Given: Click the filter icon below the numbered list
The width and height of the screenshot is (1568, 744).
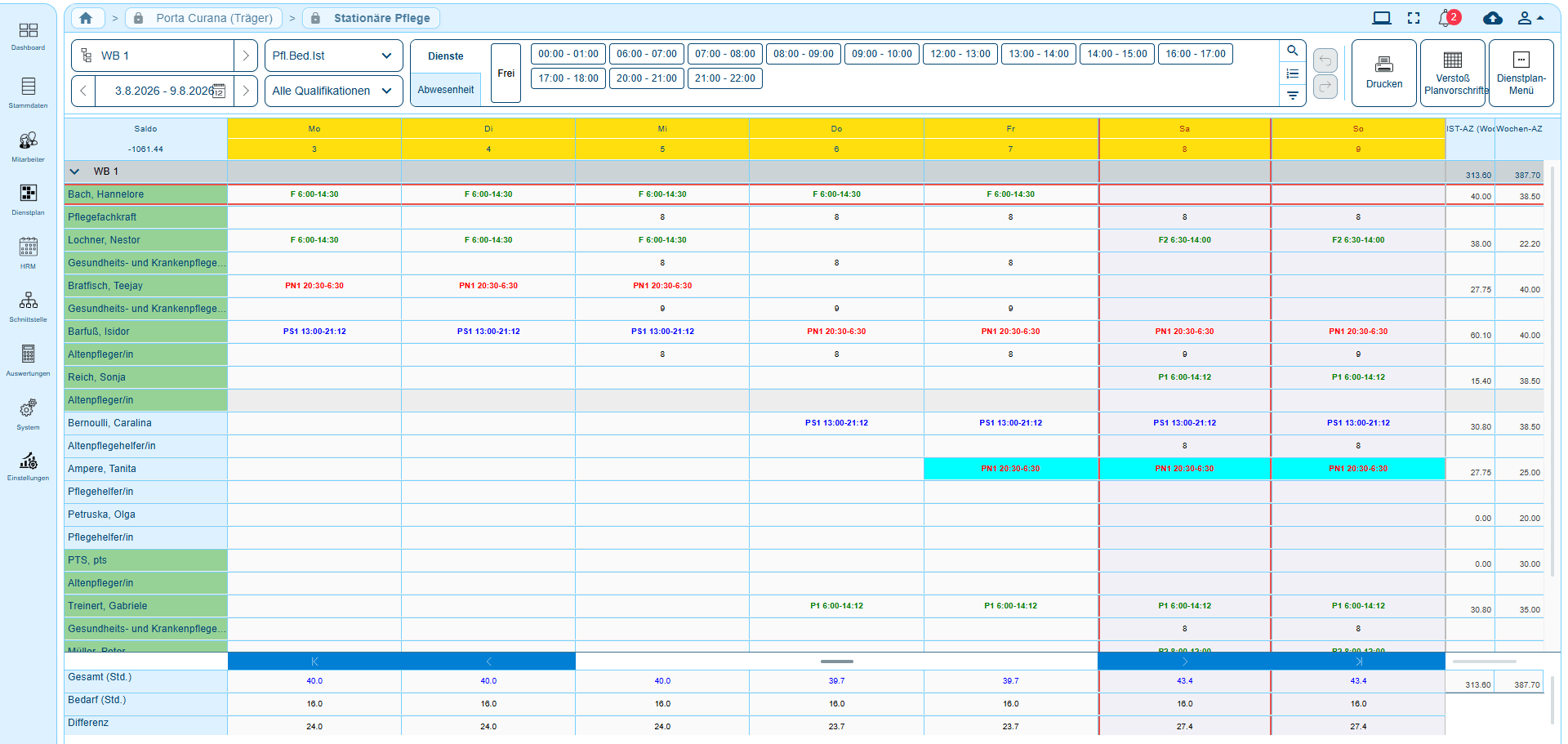Looking at the screenshot, I should coord(1292,96).
